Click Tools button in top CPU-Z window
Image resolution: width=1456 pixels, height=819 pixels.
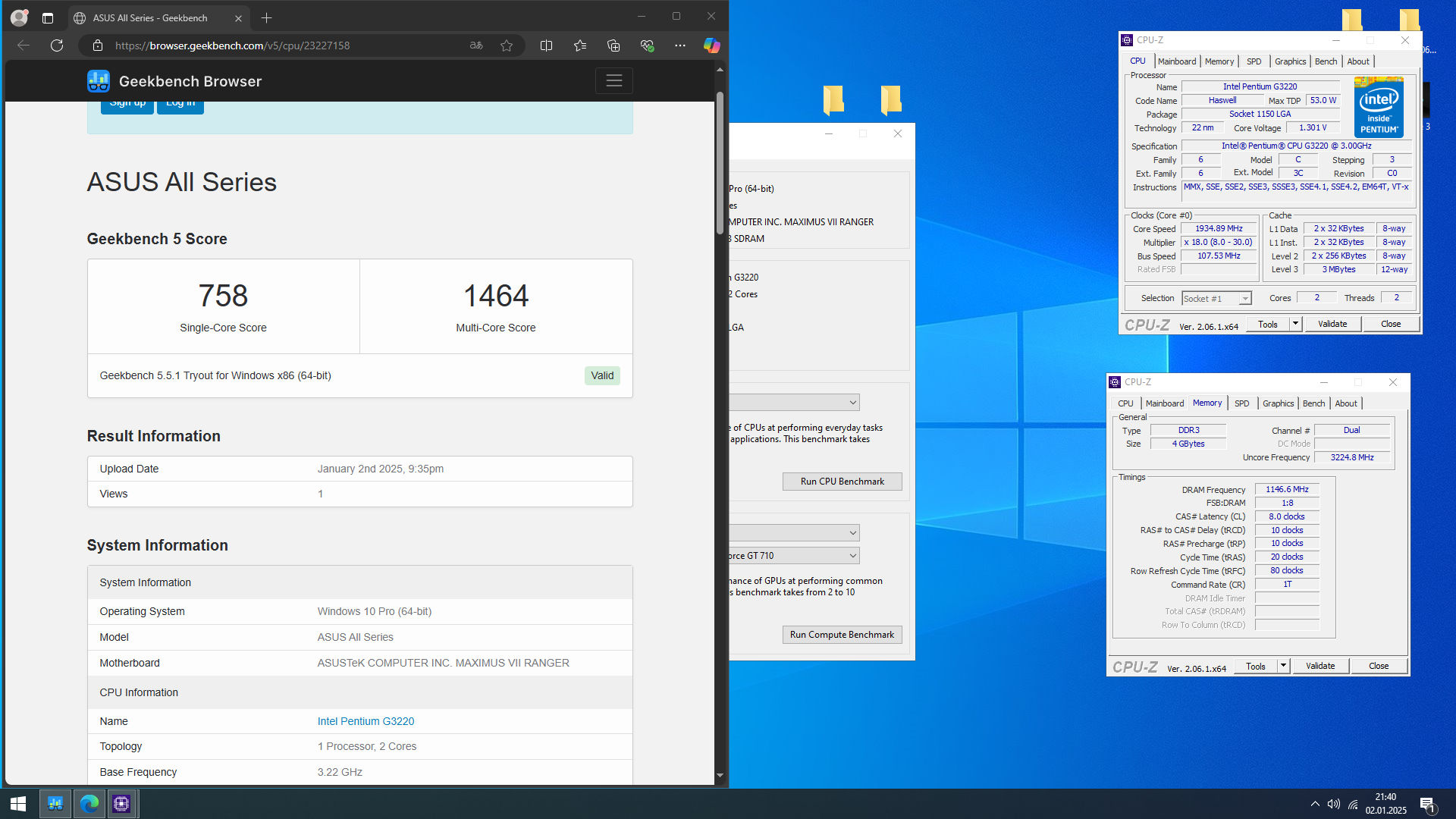click(1268, 325)
